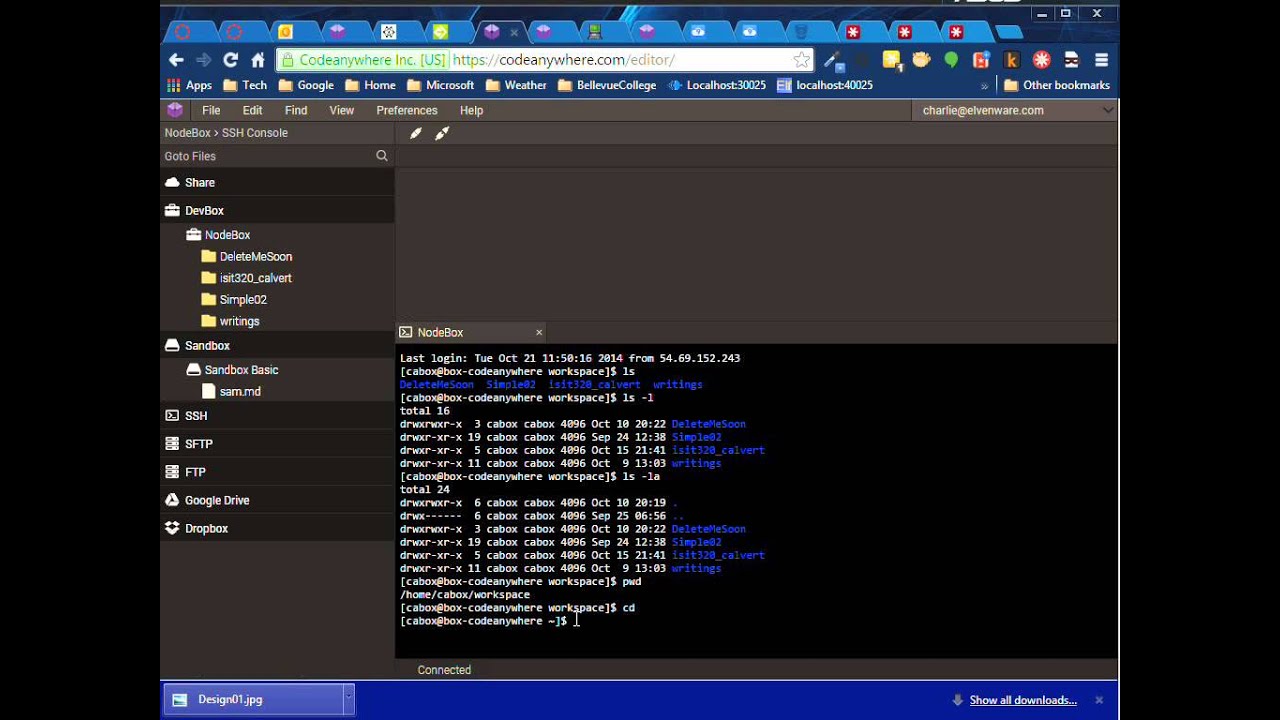Screen dimensions: 1280x720
Task: Open the Help menu
Action: pyautogui.click(x=471, y=110)
